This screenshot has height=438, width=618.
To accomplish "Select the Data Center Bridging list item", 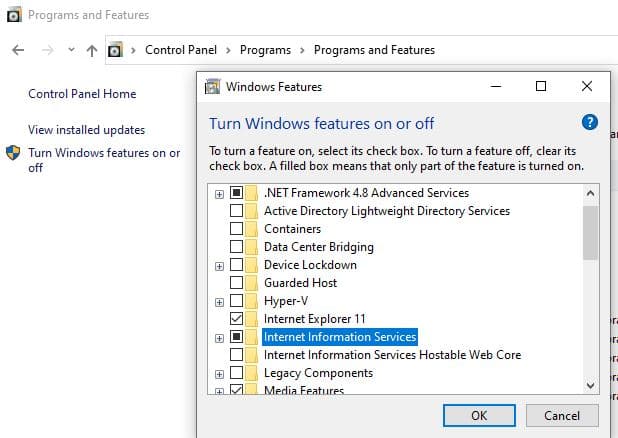I will click(x=318, y=247).
